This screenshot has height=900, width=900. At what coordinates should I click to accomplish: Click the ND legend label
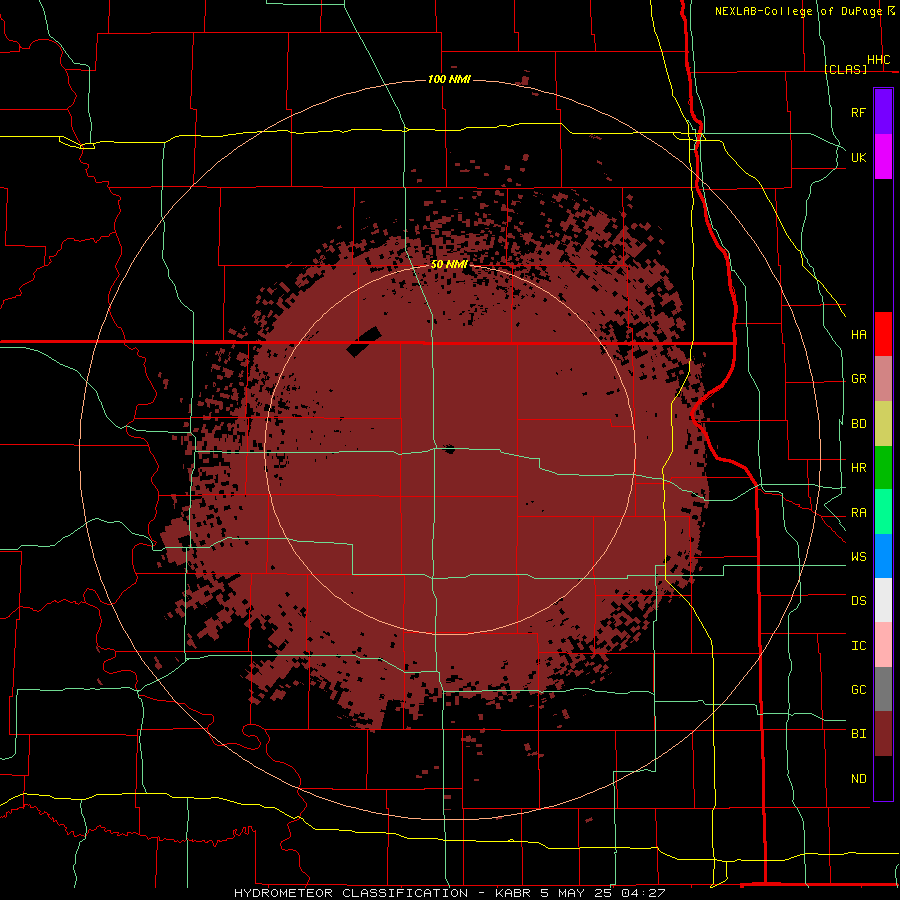point(858,779)
